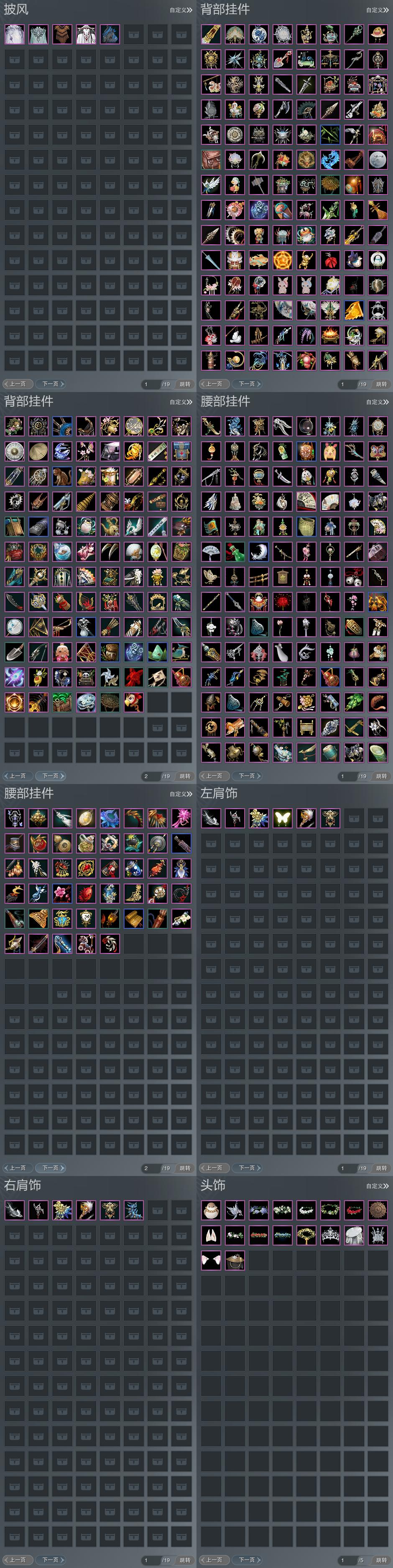393x1568 pixels.
Task: Pick the blue spiked right shoulder ornament
Action: click(x=133, y=1210)
